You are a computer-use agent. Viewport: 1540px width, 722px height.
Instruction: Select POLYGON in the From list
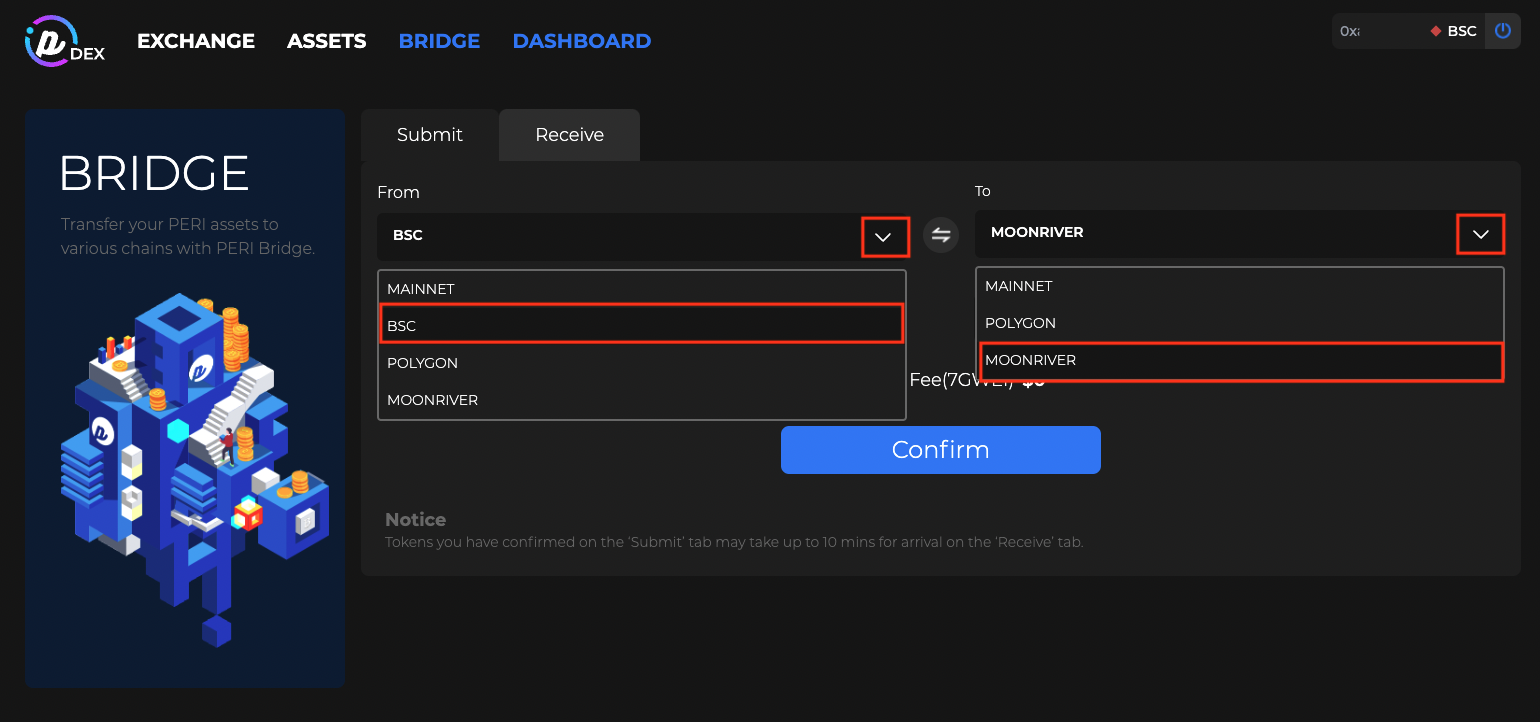[x=642, y=363]
